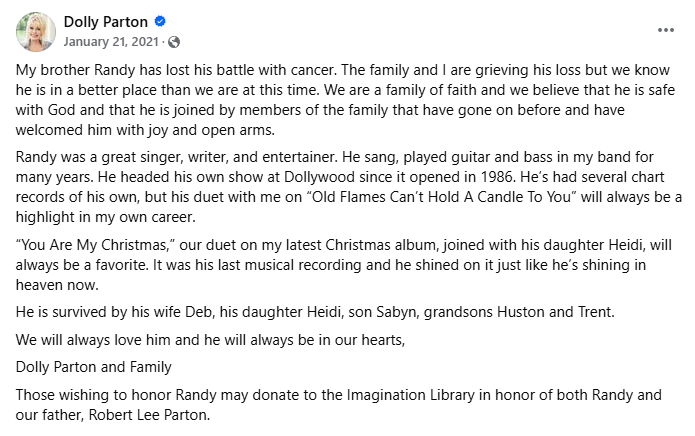The image size is (695, 436).
Task: Click the paragraph starting "My brother Randy"
Action: 345,100
